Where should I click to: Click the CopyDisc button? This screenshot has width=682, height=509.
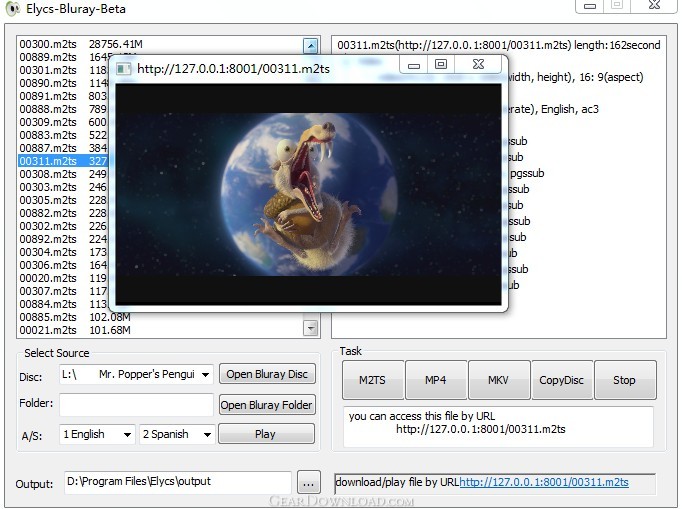[562, 380]
